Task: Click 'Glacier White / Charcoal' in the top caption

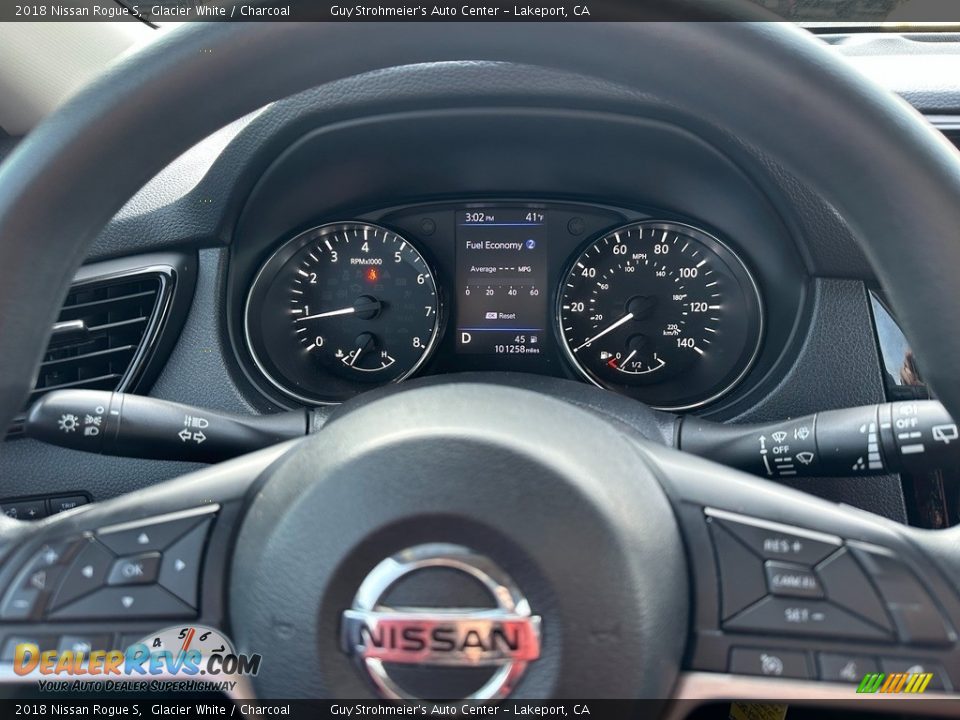Action: [220, 10]
